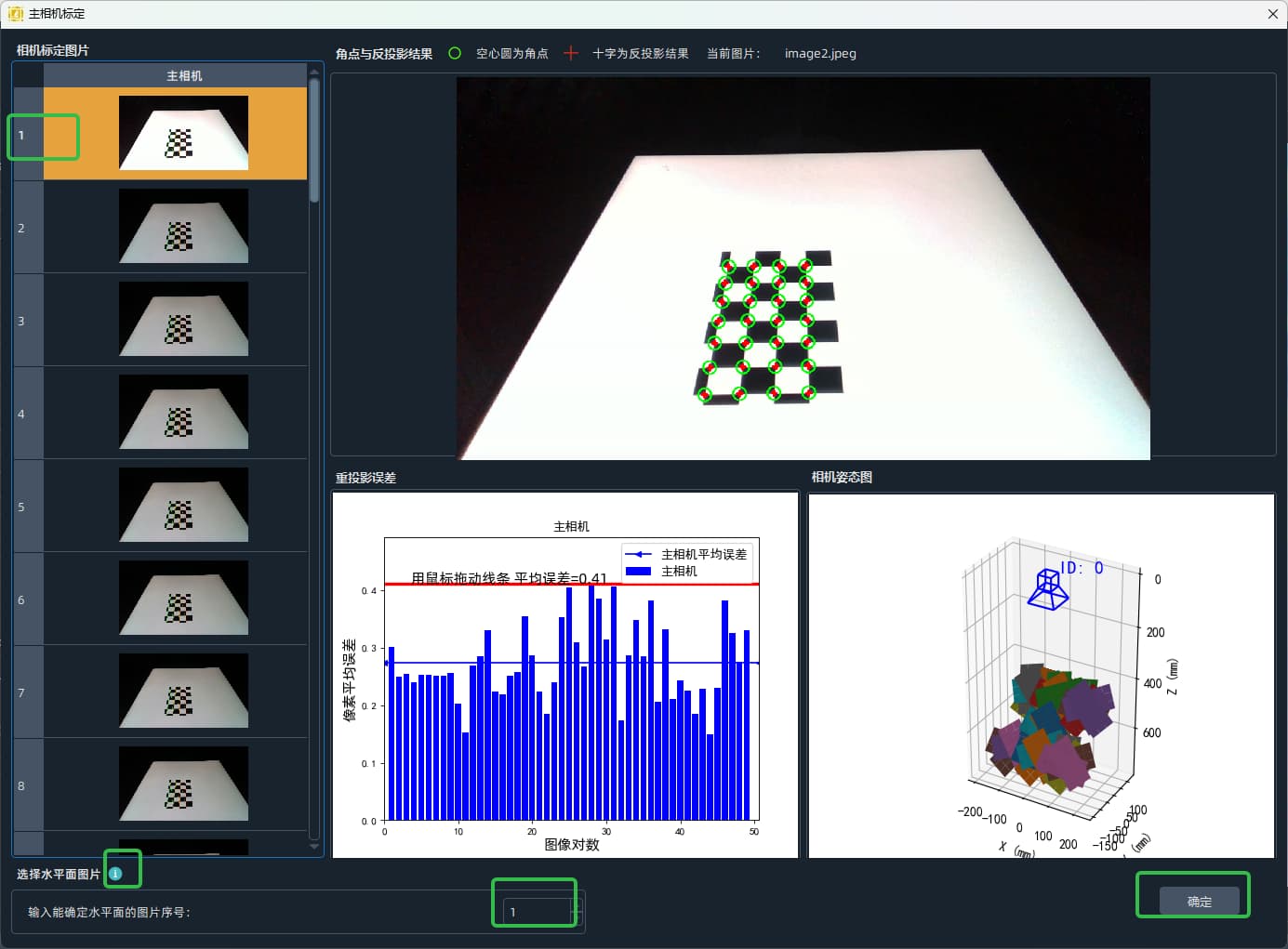Click the spinner arrows of index field

(577, 912)
